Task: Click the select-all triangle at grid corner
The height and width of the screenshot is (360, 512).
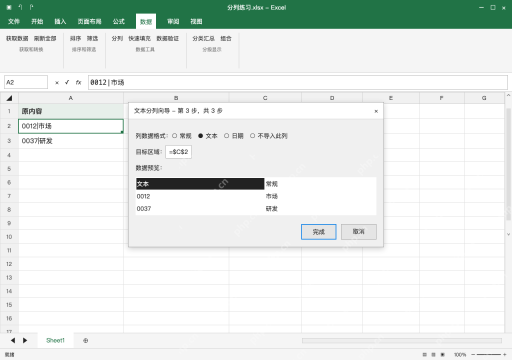Action: [x=9, y=98]
